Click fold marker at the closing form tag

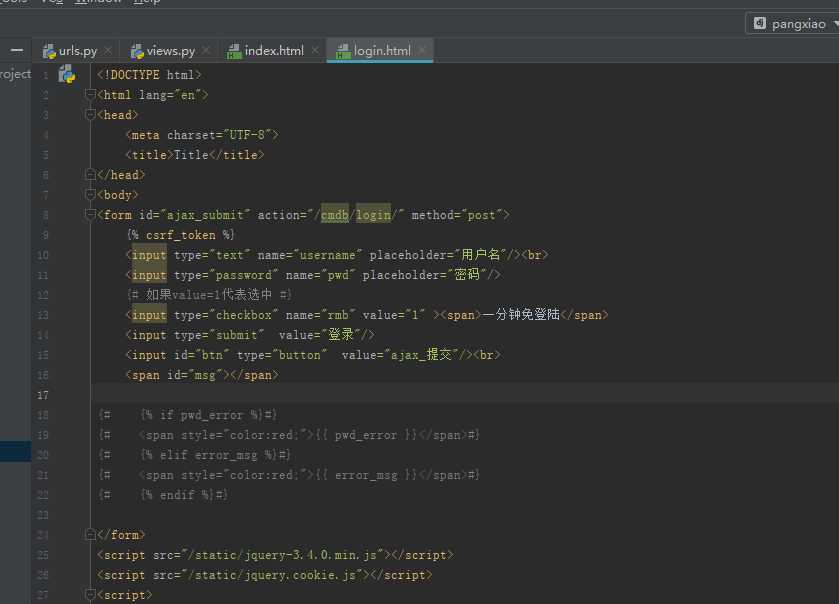click(x=90, y=534)
